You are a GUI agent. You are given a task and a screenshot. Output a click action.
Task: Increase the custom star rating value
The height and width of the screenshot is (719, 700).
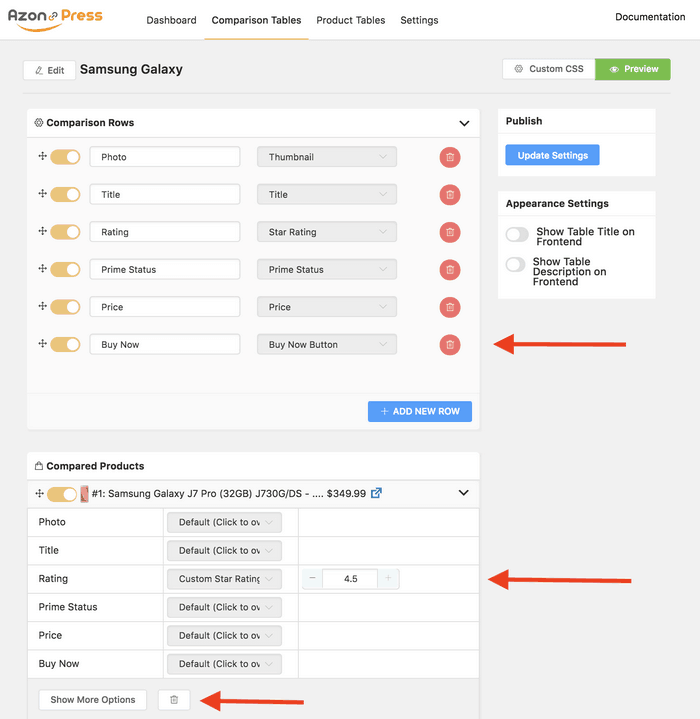388,579
